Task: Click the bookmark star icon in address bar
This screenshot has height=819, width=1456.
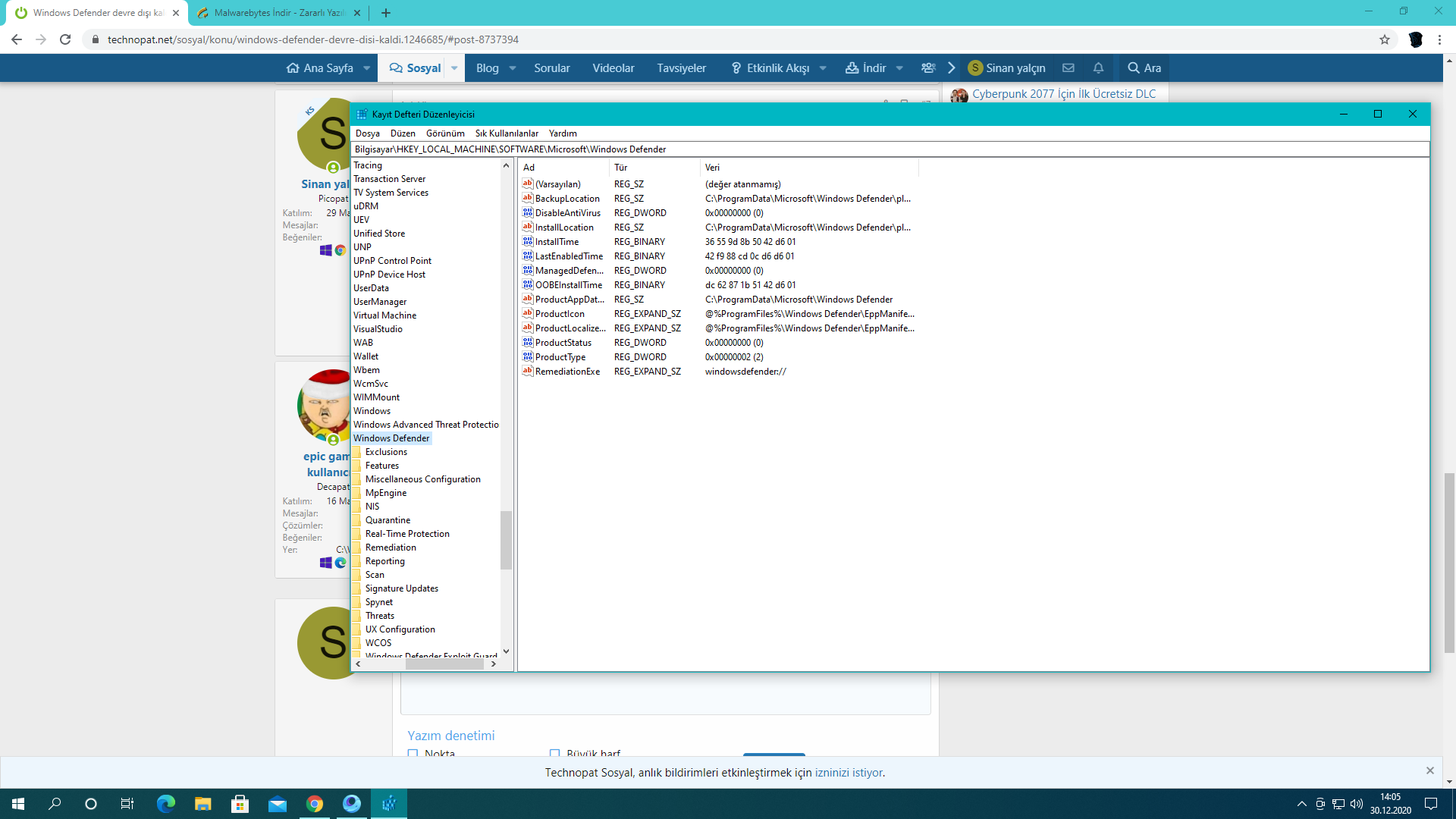Action: (1385, 39)
